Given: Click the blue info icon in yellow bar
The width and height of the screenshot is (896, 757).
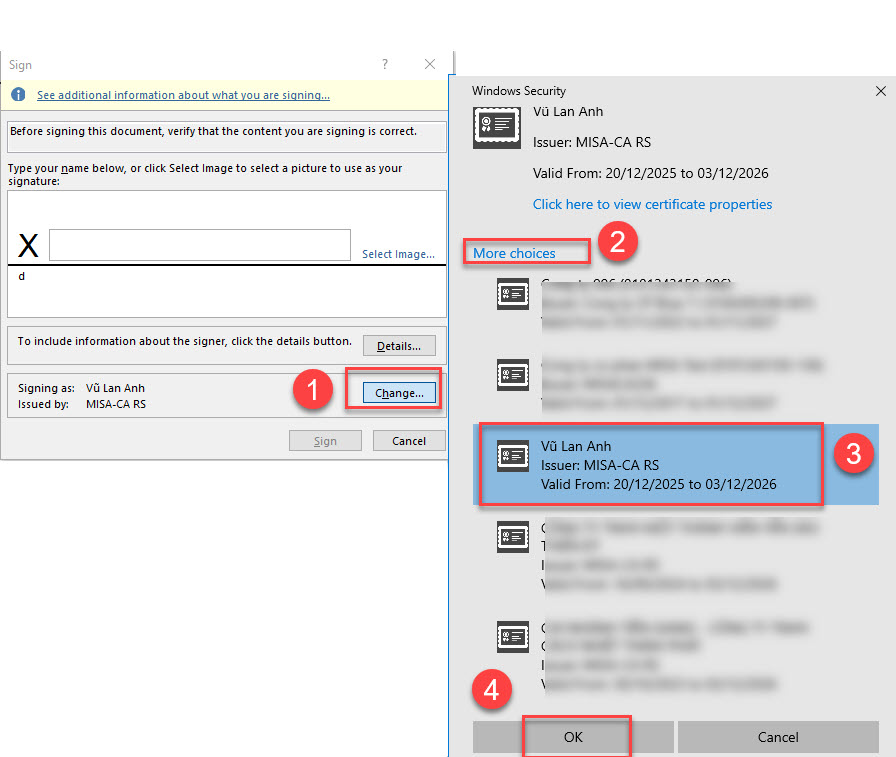Looking at the screenshot, I should 18,95.
